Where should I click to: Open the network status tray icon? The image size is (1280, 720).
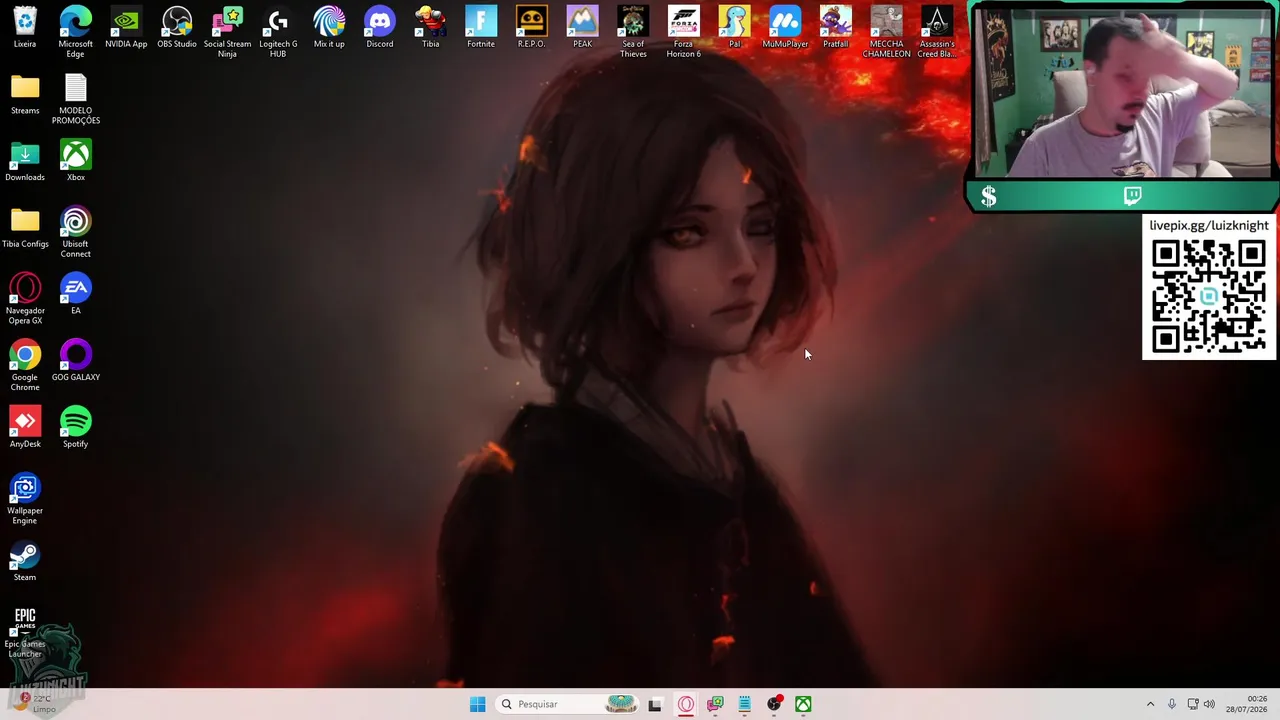click(1193, 704)
